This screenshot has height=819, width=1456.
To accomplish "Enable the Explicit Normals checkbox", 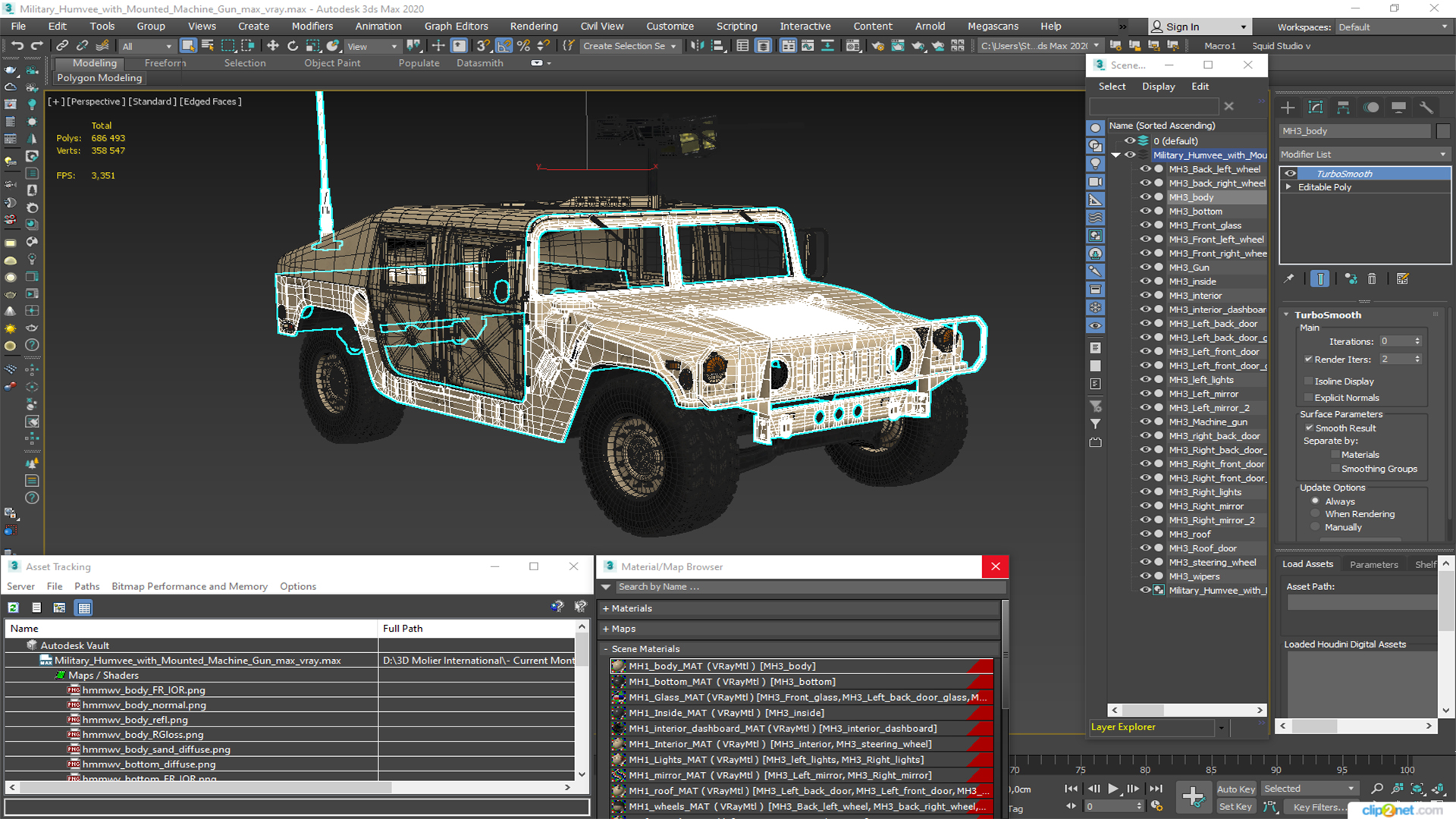I will pos(1308,398).
